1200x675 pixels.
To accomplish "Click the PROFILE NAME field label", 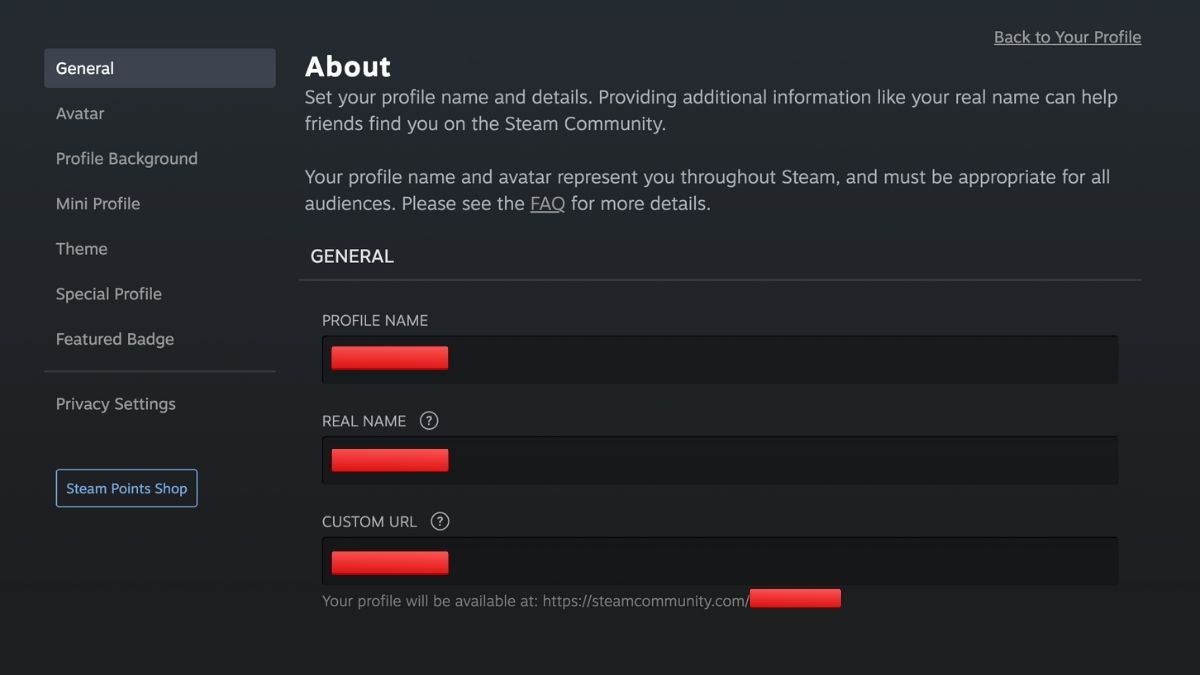I will [x=375, y=321].
